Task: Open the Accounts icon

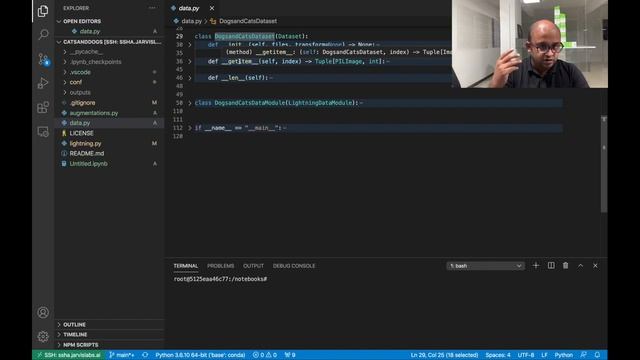Action: point(43,313)
